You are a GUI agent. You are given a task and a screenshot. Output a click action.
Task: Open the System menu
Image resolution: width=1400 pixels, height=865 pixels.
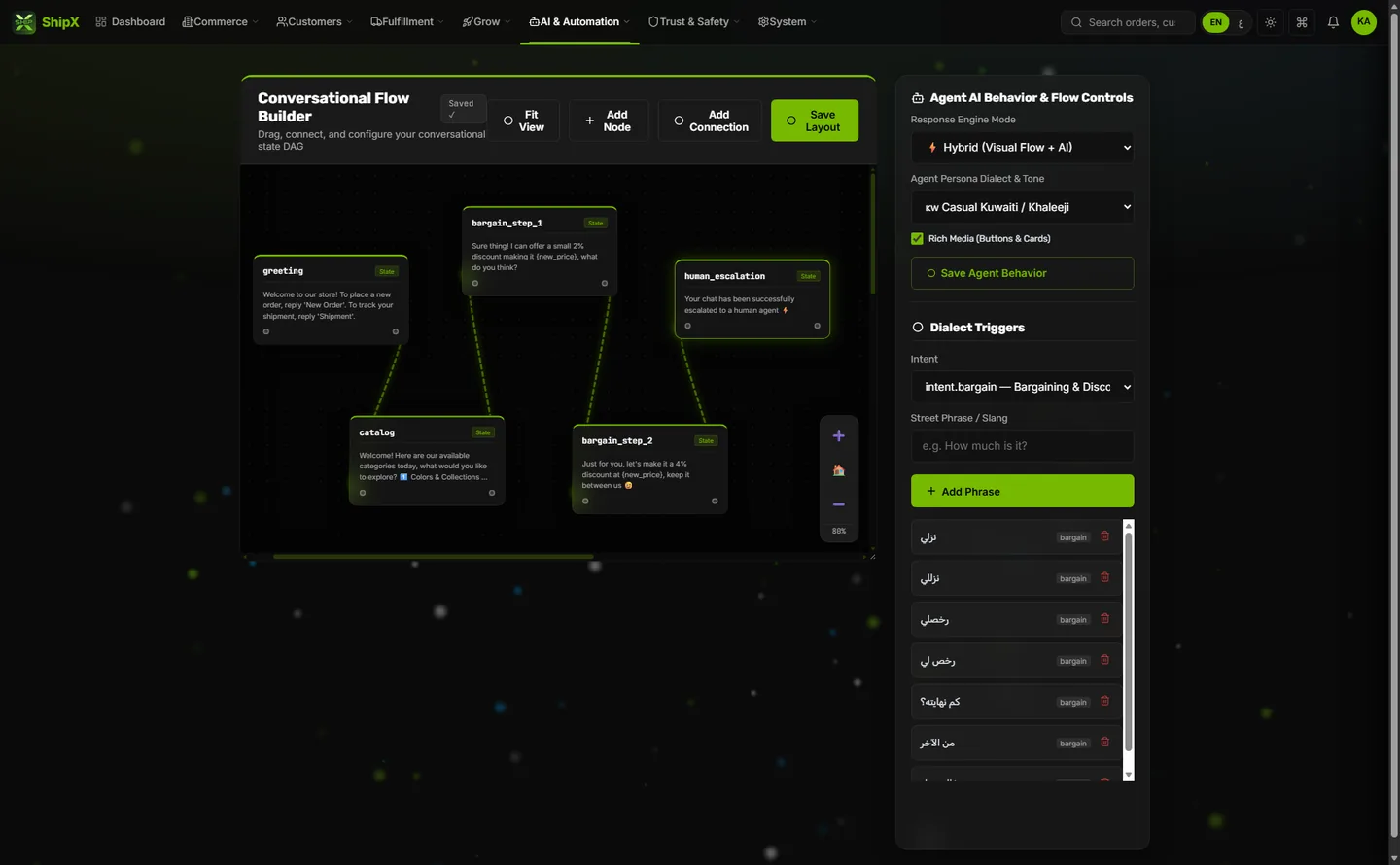coord(787,22)
